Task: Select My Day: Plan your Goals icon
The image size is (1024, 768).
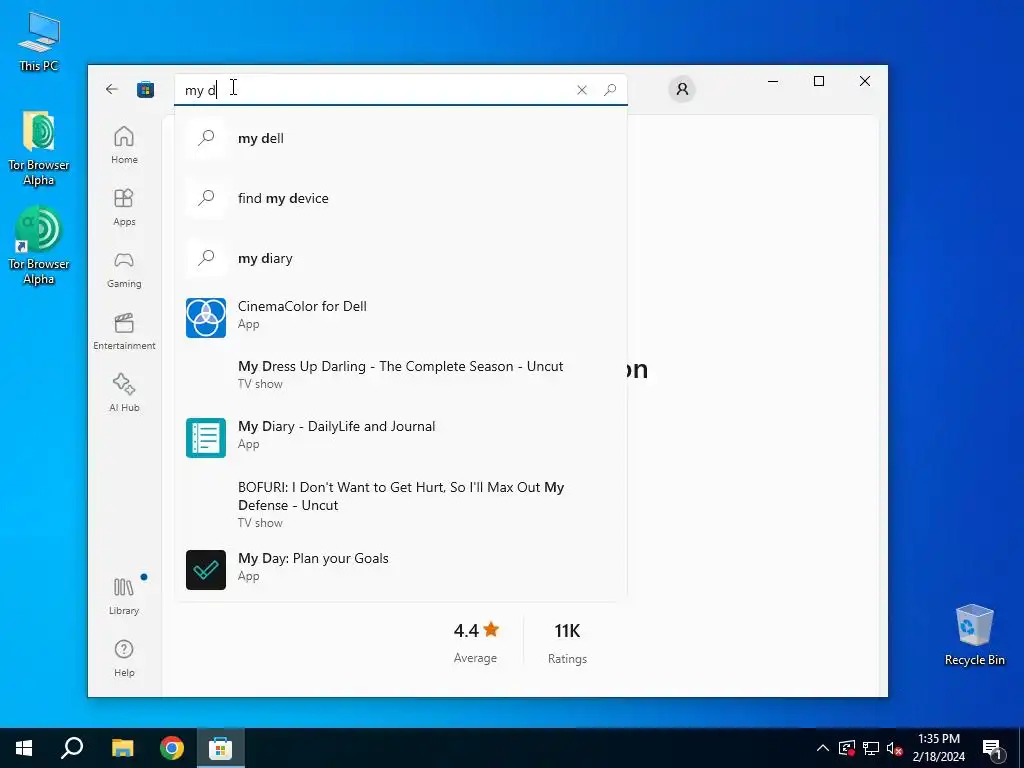Action: 206,569
